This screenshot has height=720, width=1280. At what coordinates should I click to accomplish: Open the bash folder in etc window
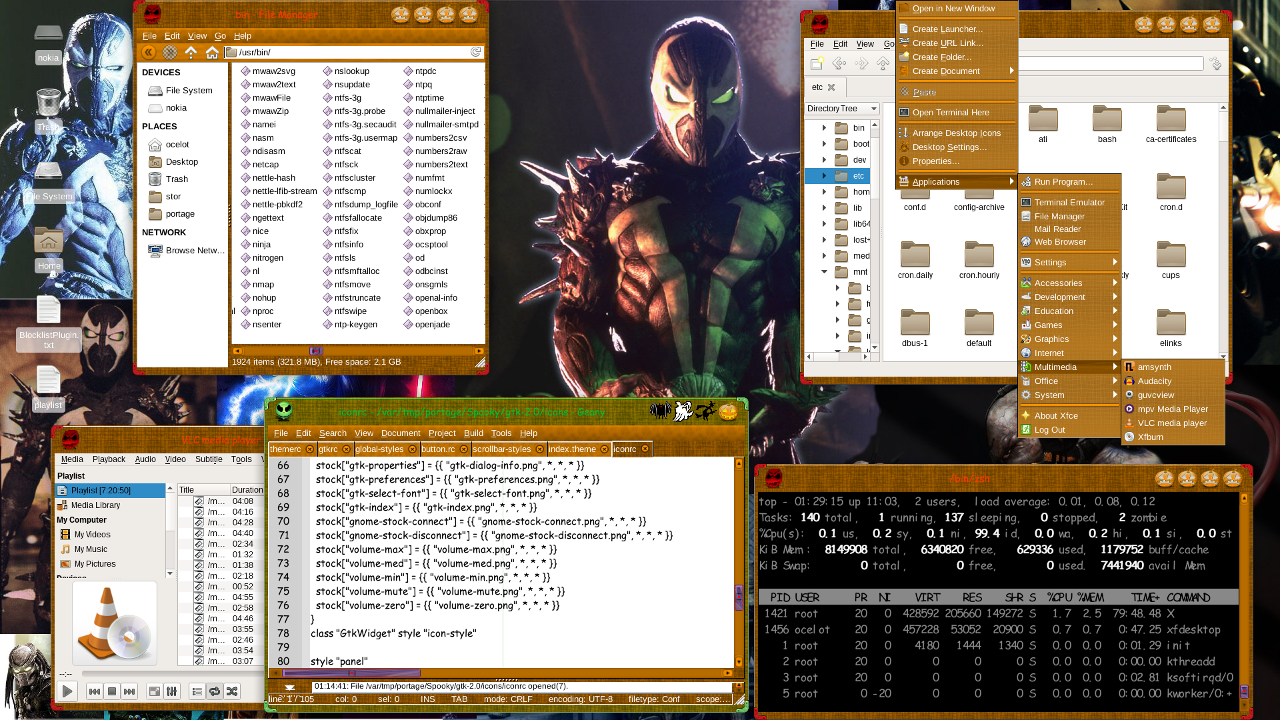click(1107, 125)
